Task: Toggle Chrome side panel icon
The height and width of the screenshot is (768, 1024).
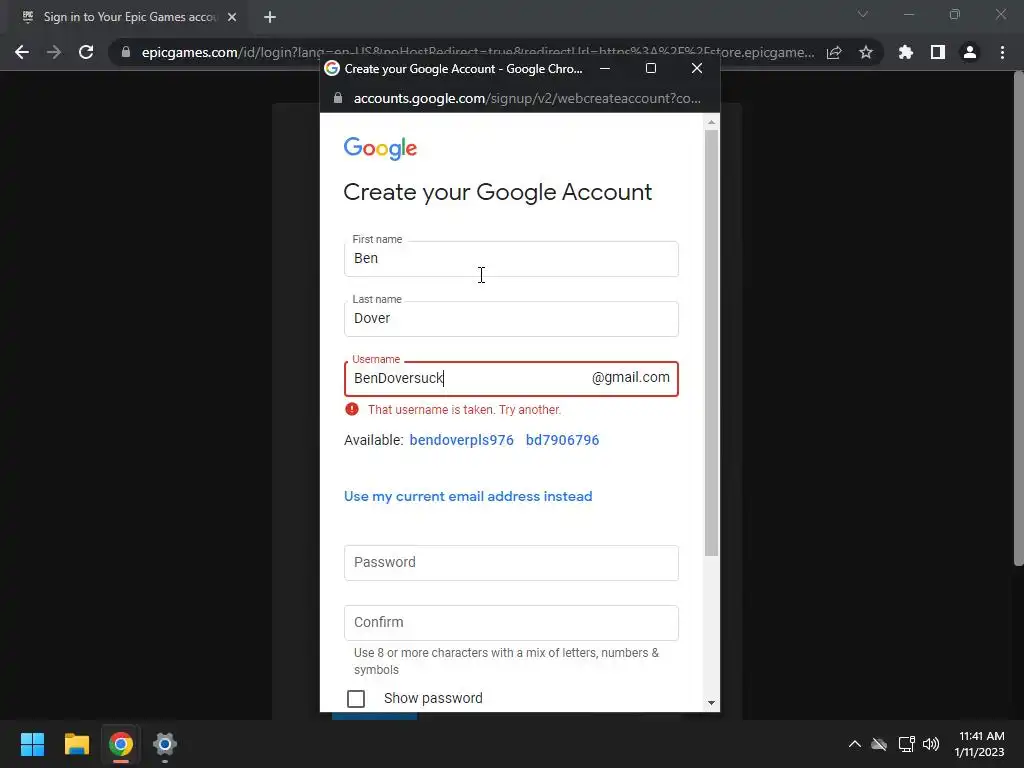Action: click(x=938, y=52)
